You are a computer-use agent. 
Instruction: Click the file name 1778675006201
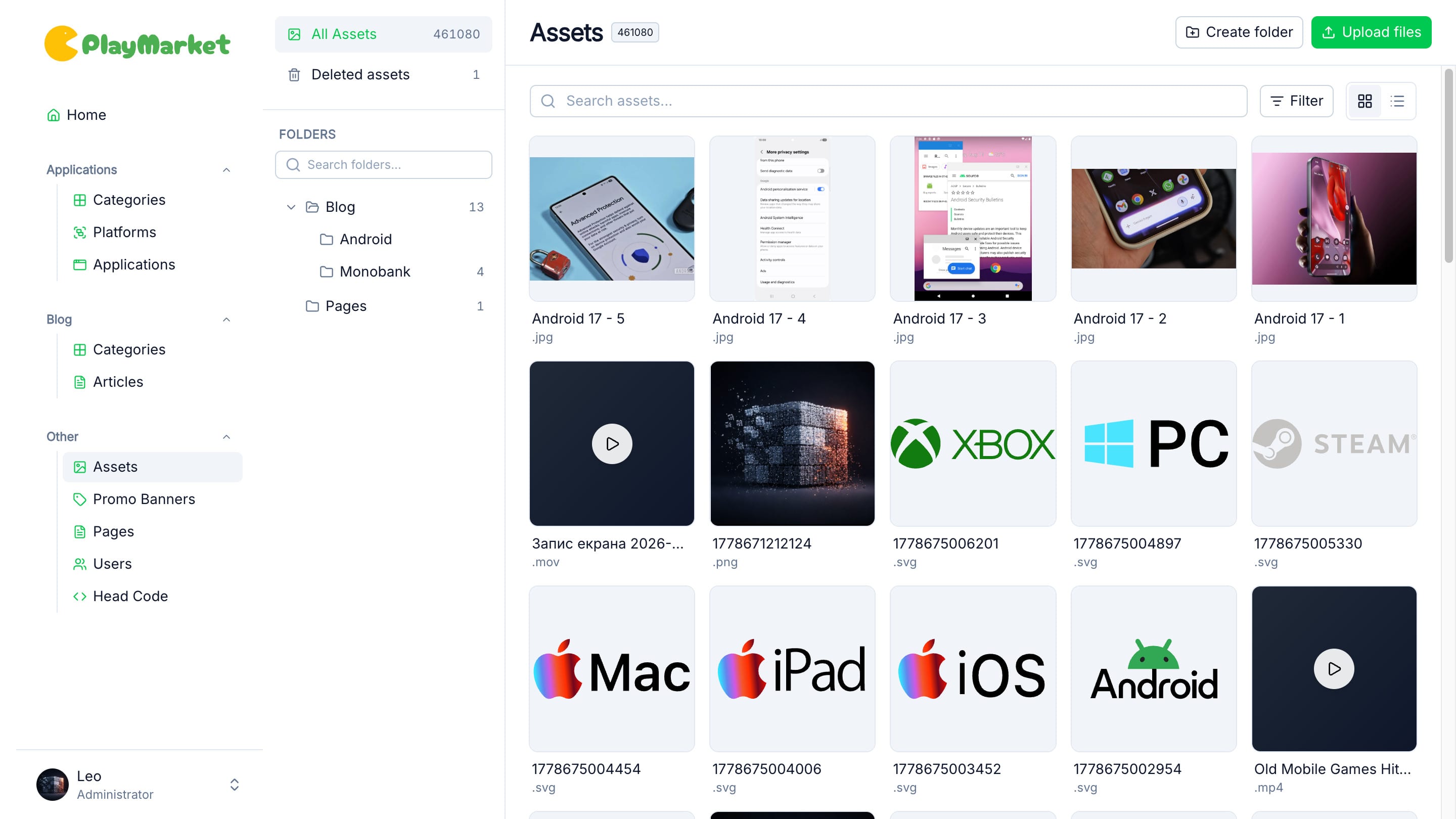point(945,543)
